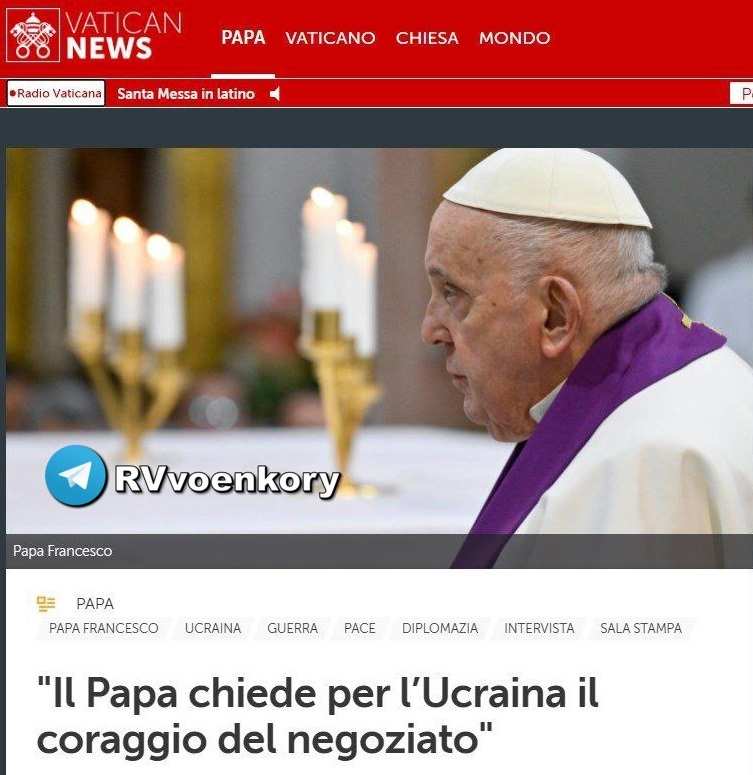This screenshot has height=775, width=753.
Task: Open the UCRAINA tag
Action: pyautogui.click(x=213, y=628)
